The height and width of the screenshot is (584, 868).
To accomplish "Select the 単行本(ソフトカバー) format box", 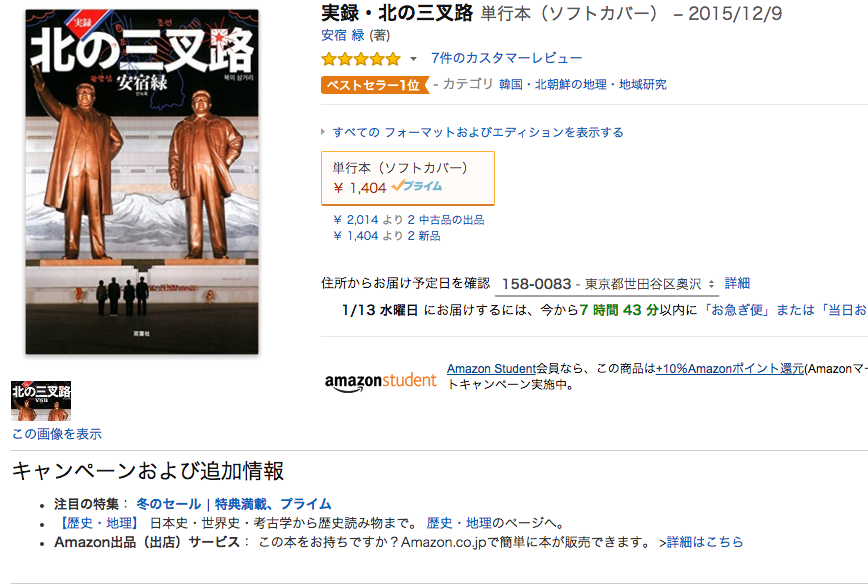I will (408, 178).
